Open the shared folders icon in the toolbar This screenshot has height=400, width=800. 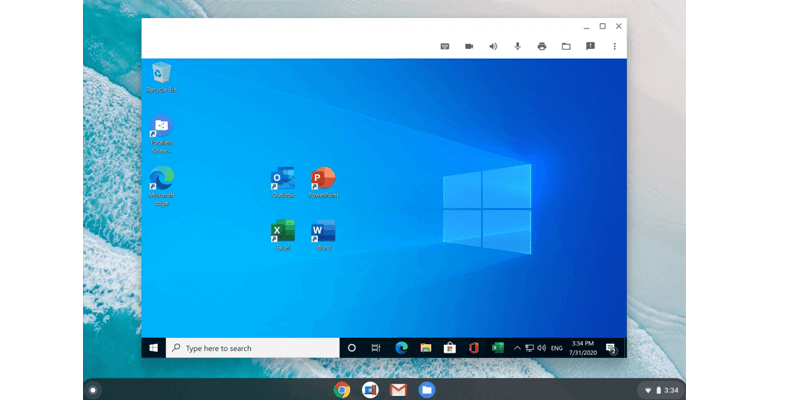(566, 46)
